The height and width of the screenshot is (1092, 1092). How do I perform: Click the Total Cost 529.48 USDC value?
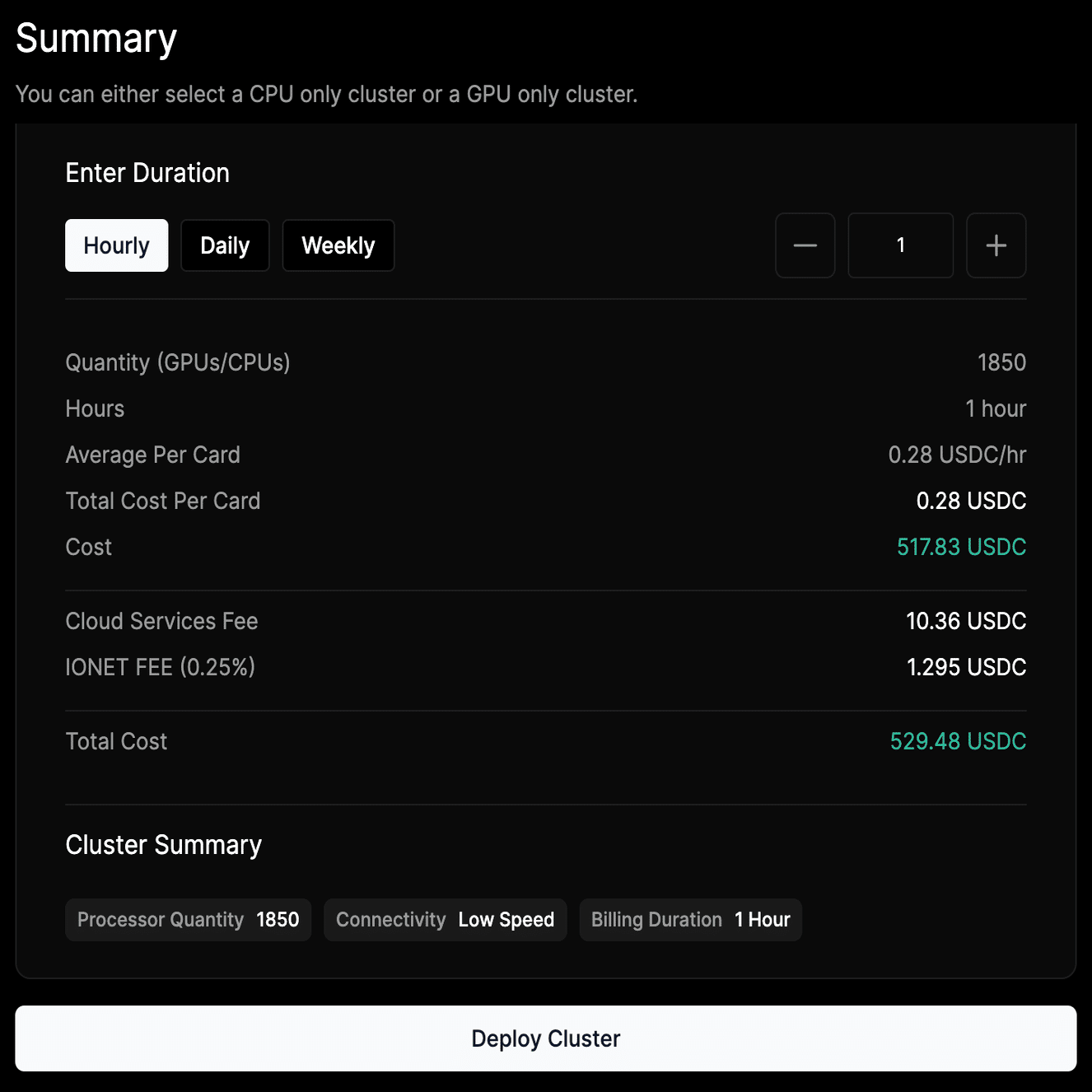click(x=958, y=741)
